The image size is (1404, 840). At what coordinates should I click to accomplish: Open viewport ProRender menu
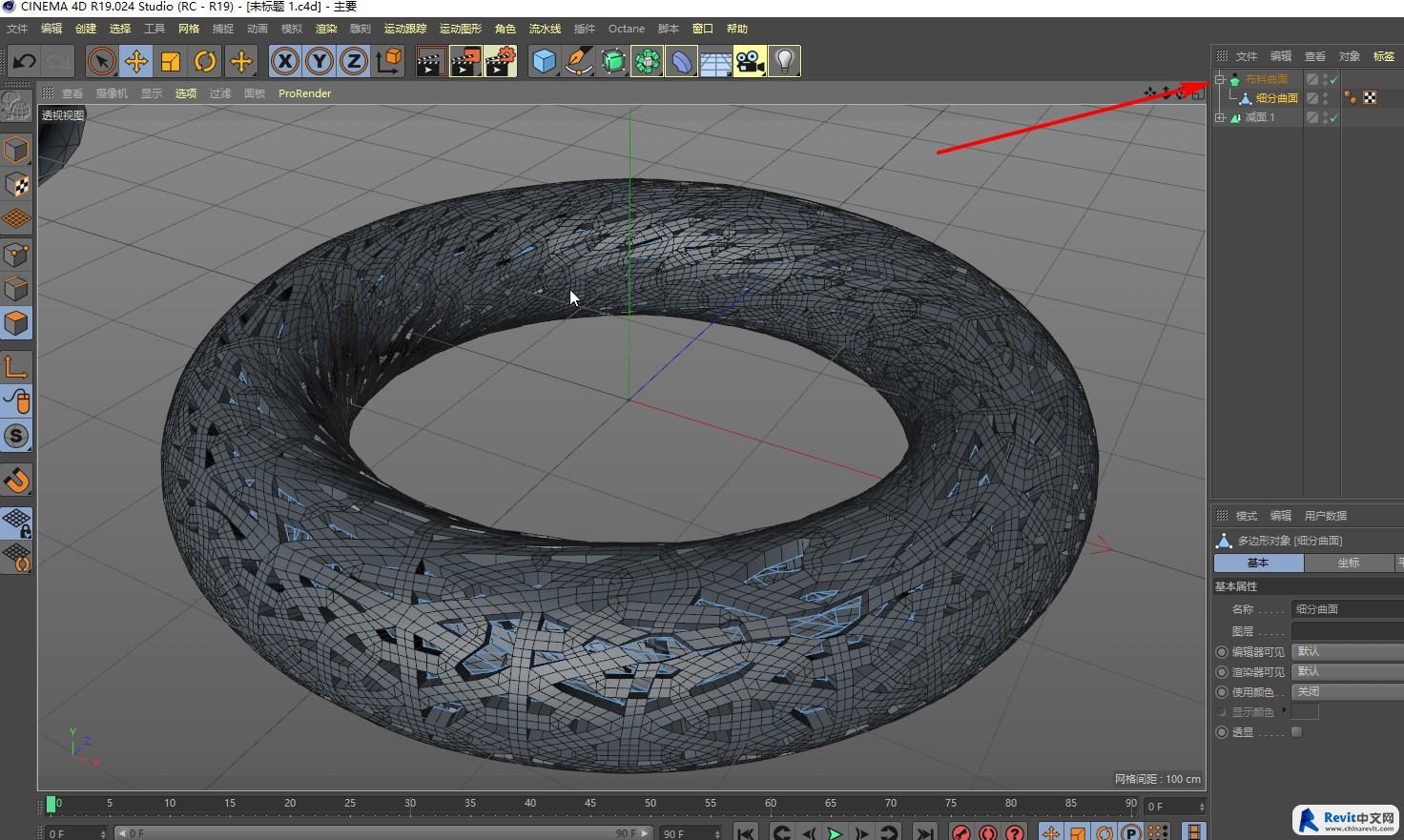click(305, 93)
